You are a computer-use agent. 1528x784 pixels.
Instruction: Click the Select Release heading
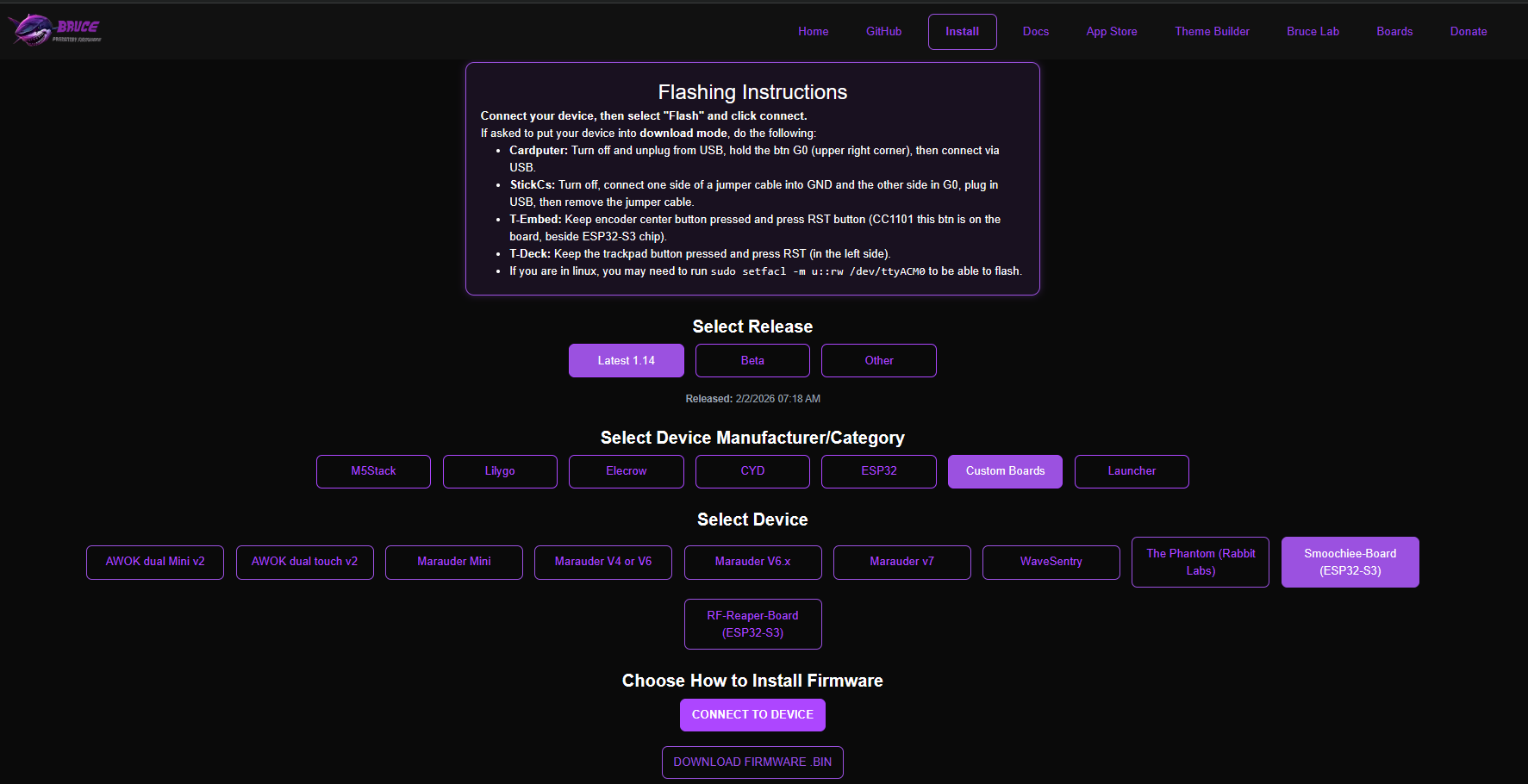pos(752,327)
